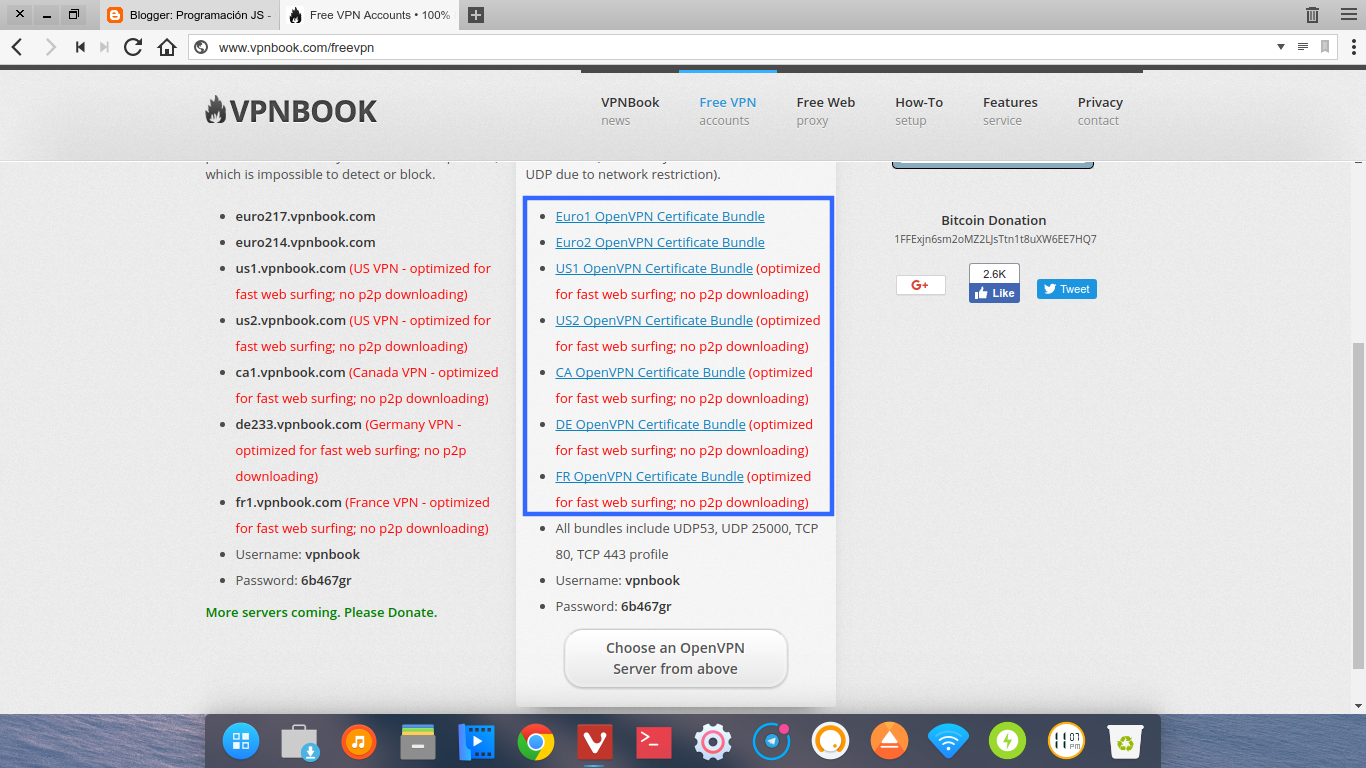The image size is (1366, 768).
Task: Click the rewind history icon
Action: coord(80,47)
